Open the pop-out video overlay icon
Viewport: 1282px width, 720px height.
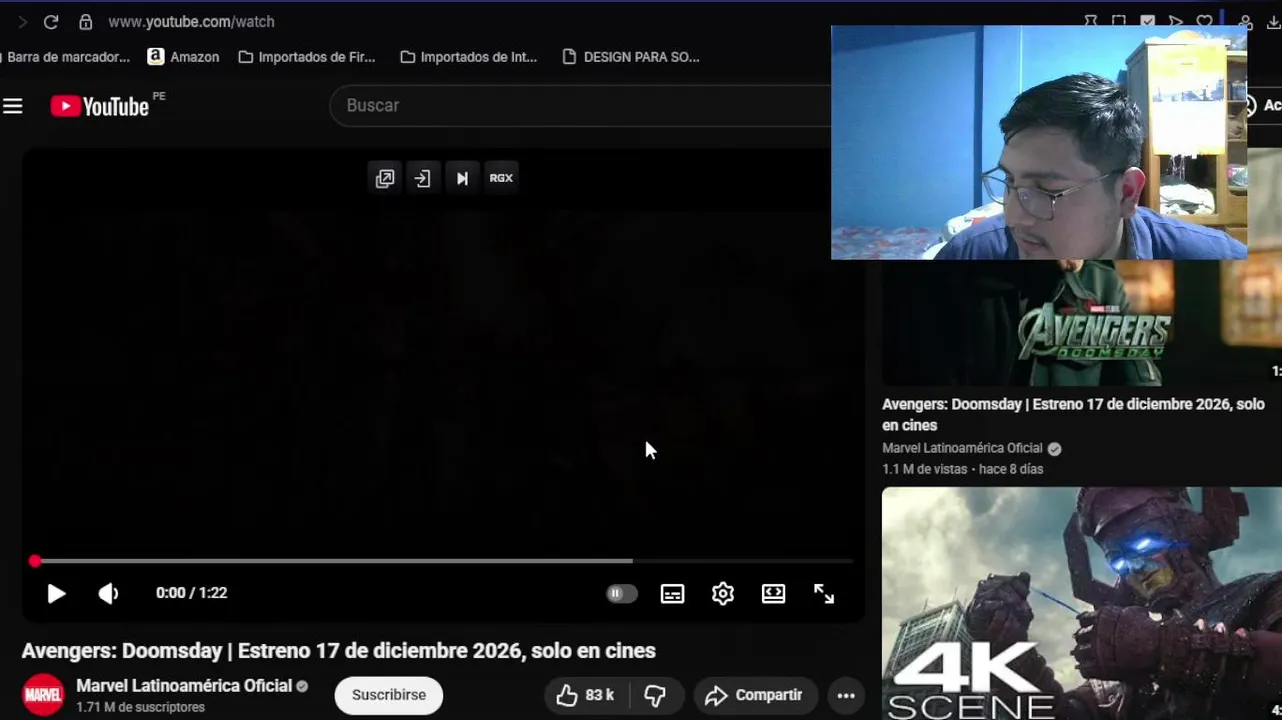pyautogui.click(x=385, y=178)
